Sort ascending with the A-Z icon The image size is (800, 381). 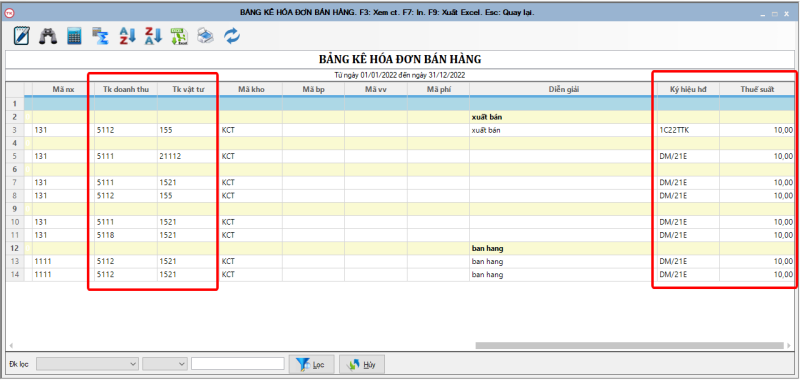(127, 36)
